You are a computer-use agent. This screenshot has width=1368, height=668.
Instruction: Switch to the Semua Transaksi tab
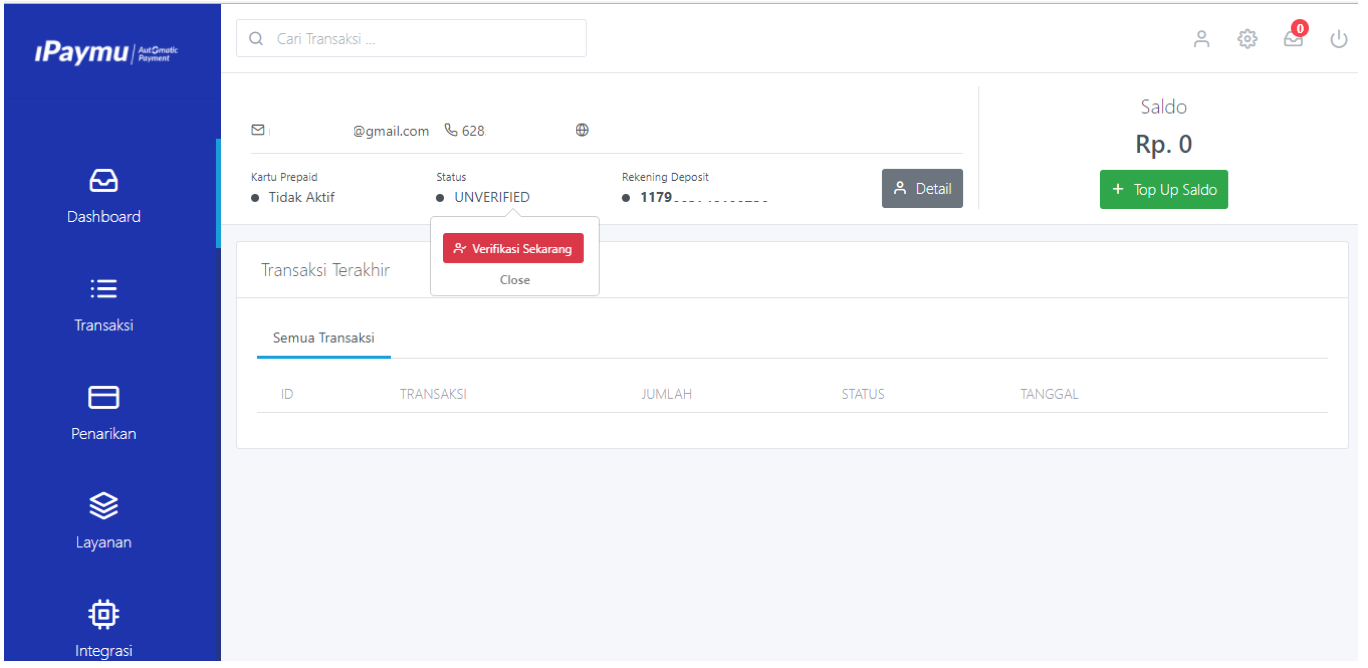pyautogui.click(x=323, y=339)
